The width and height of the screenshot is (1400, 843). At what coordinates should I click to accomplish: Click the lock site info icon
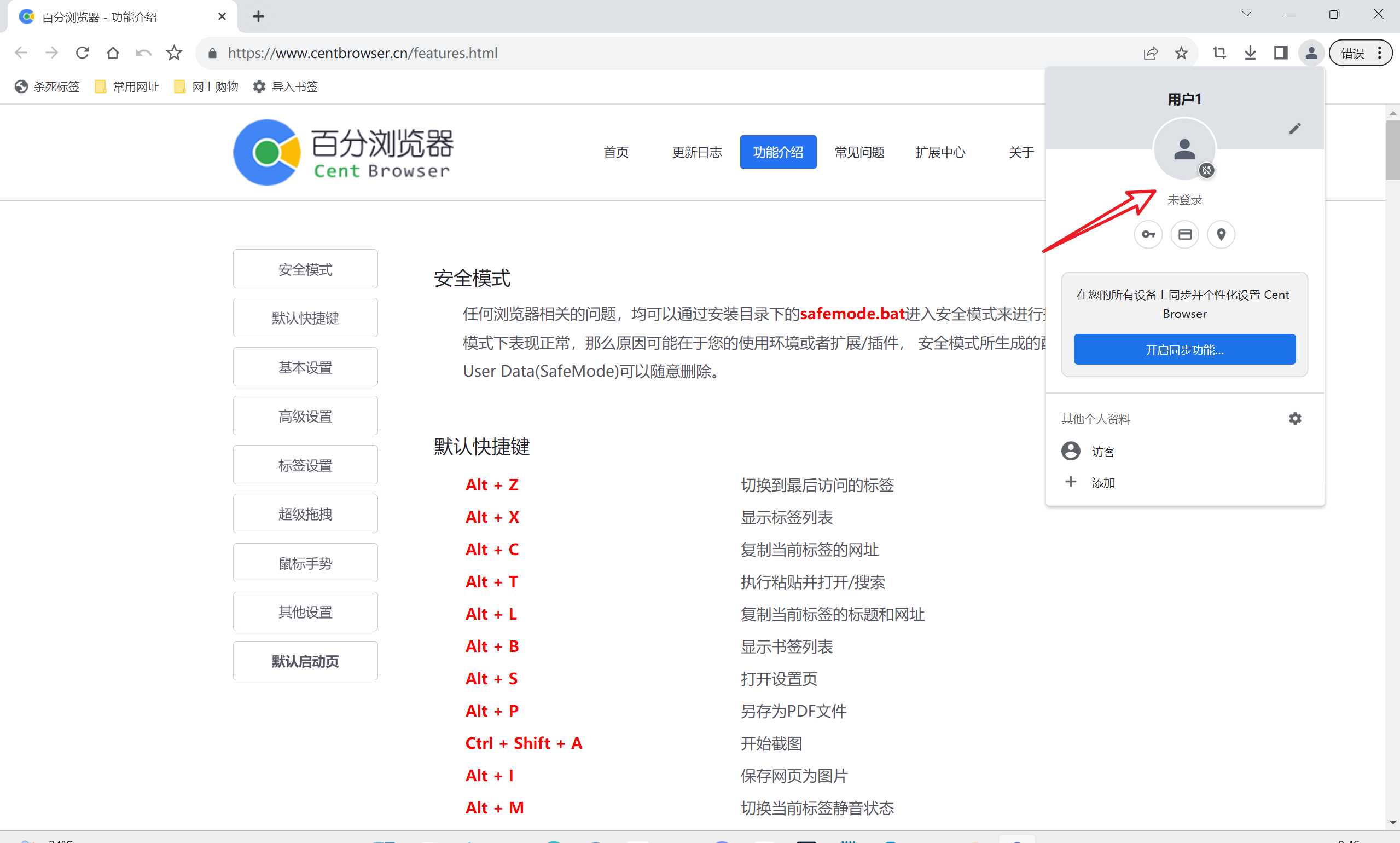(212, 54)
